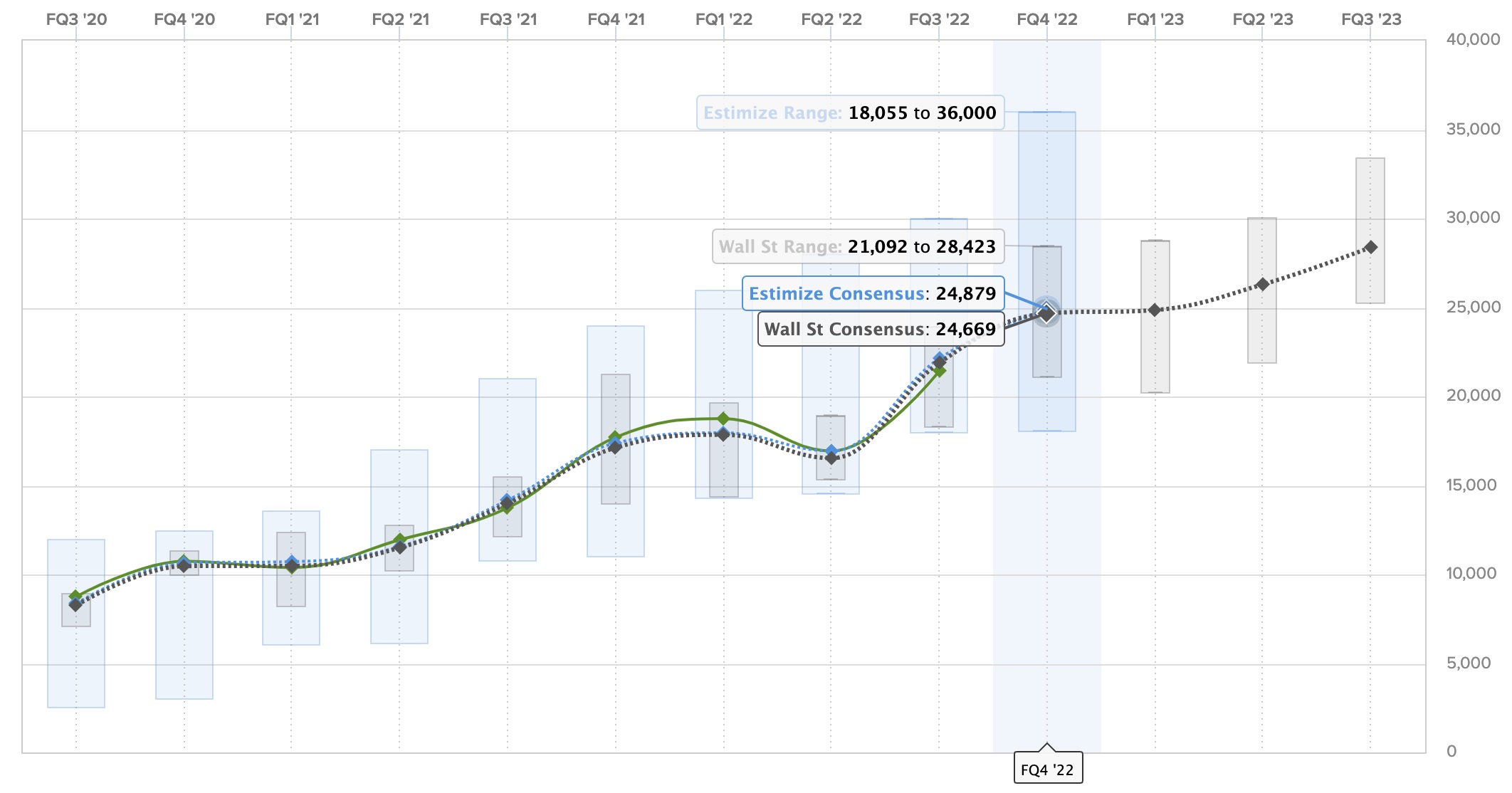This screenshot has height=793, width=1512.
Task: Select the highlighted consensus marker at FQ4 '22
Action: (1046, 311)
